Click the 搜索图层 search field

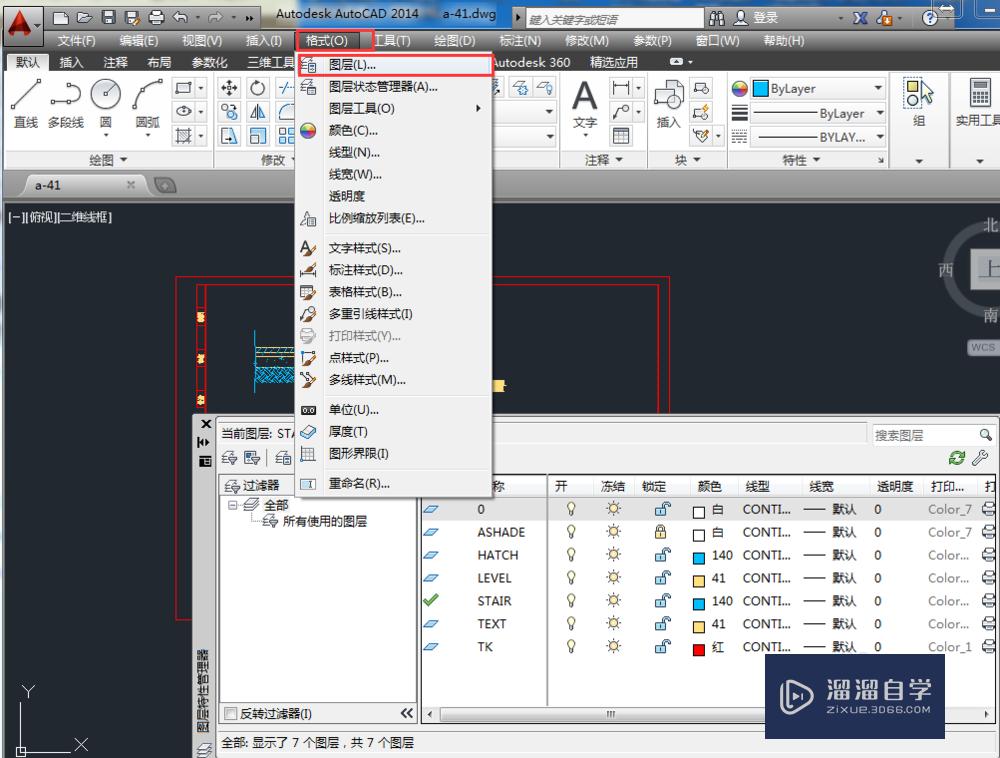coord(925,434)
